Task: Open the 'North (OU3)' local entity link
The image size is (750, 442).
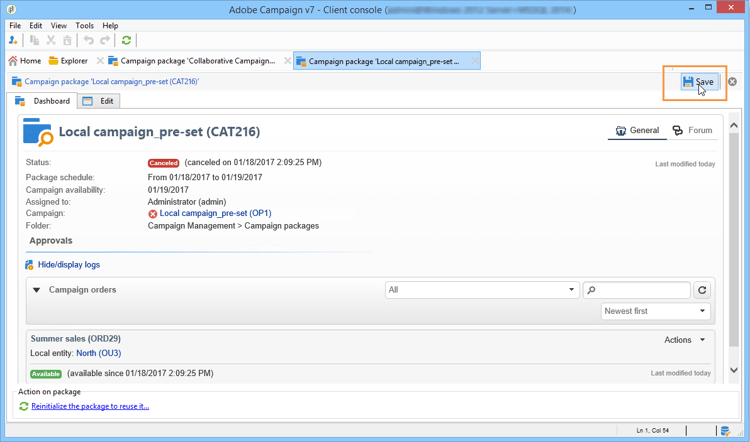Action: click(99, 353)
